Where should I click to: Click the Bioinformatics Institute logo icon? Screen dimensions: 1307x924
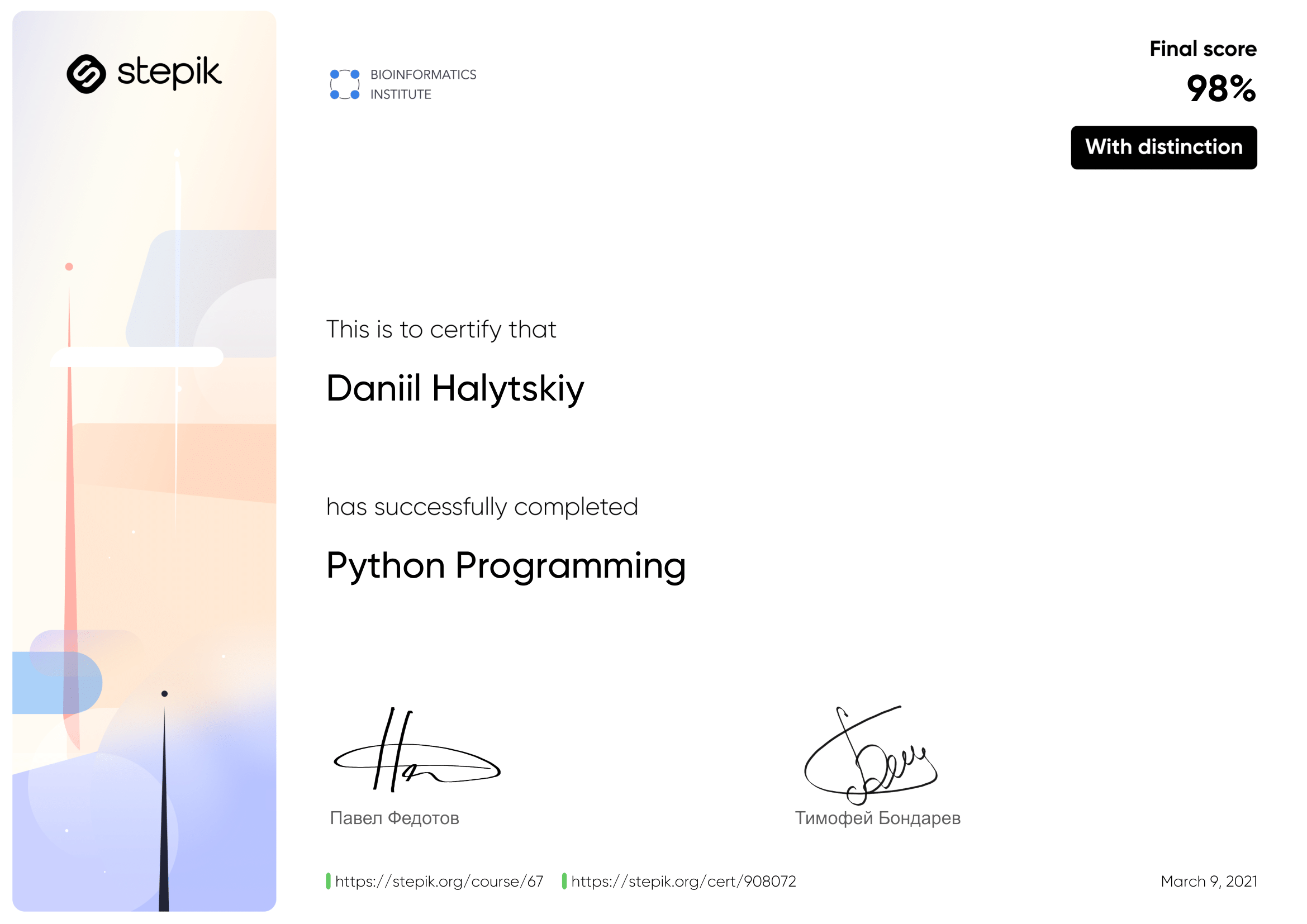(x=344, y=84)
